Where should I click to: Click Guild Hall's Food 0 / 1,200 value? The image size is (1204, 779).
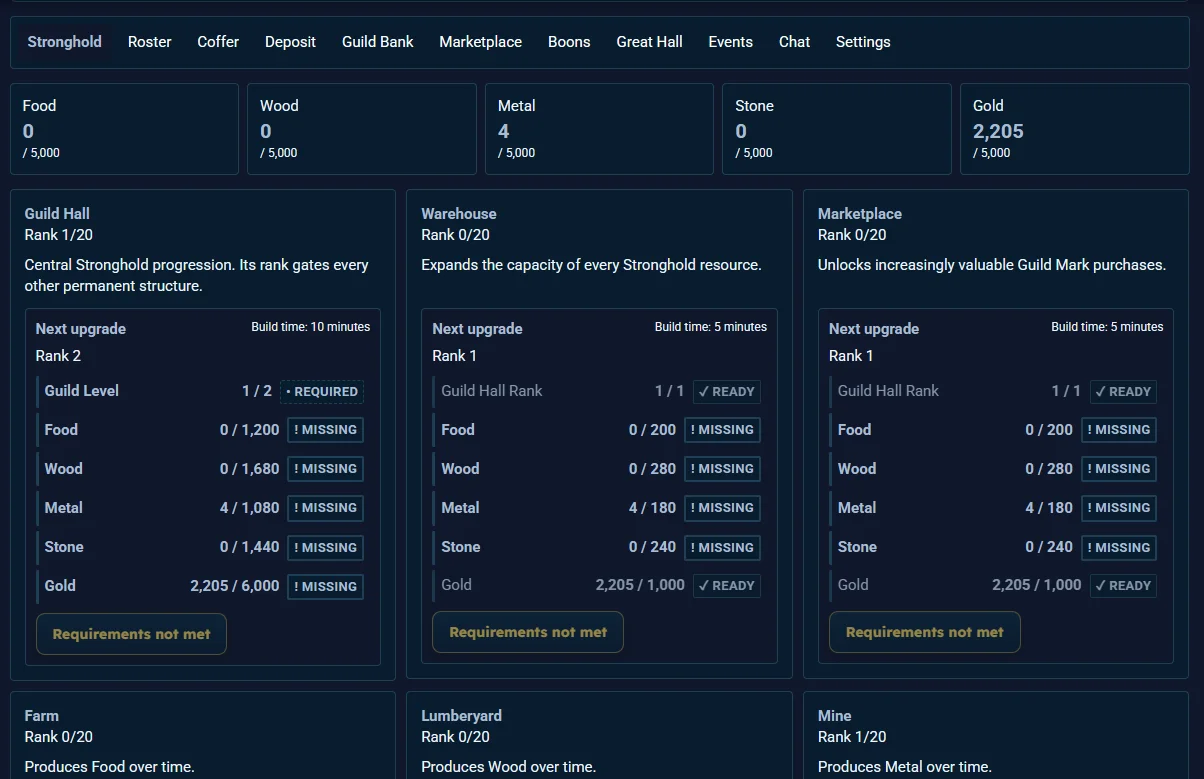tap(250, 430)
